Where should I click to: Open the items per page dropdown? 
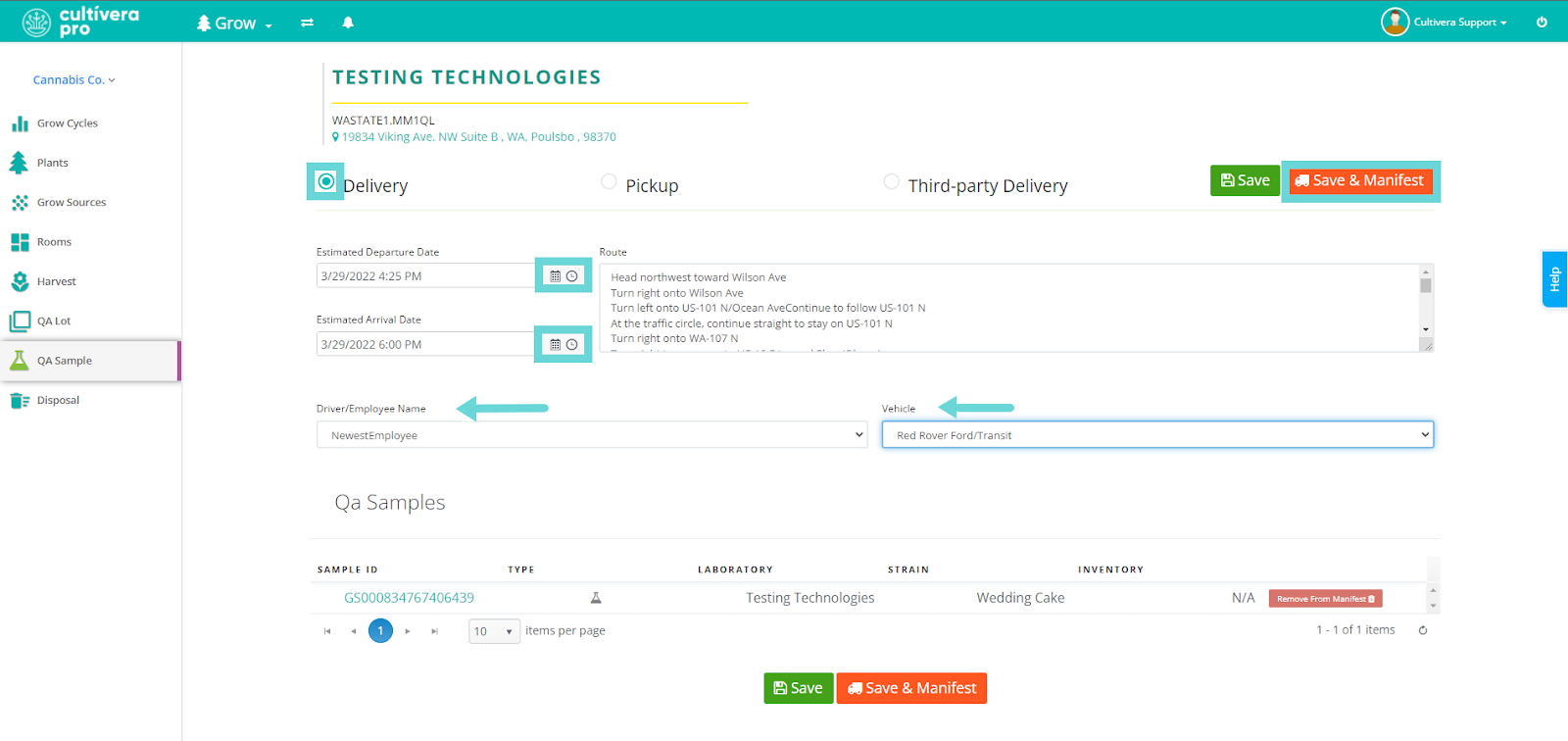pyautogui.click(x=494, y=631)
